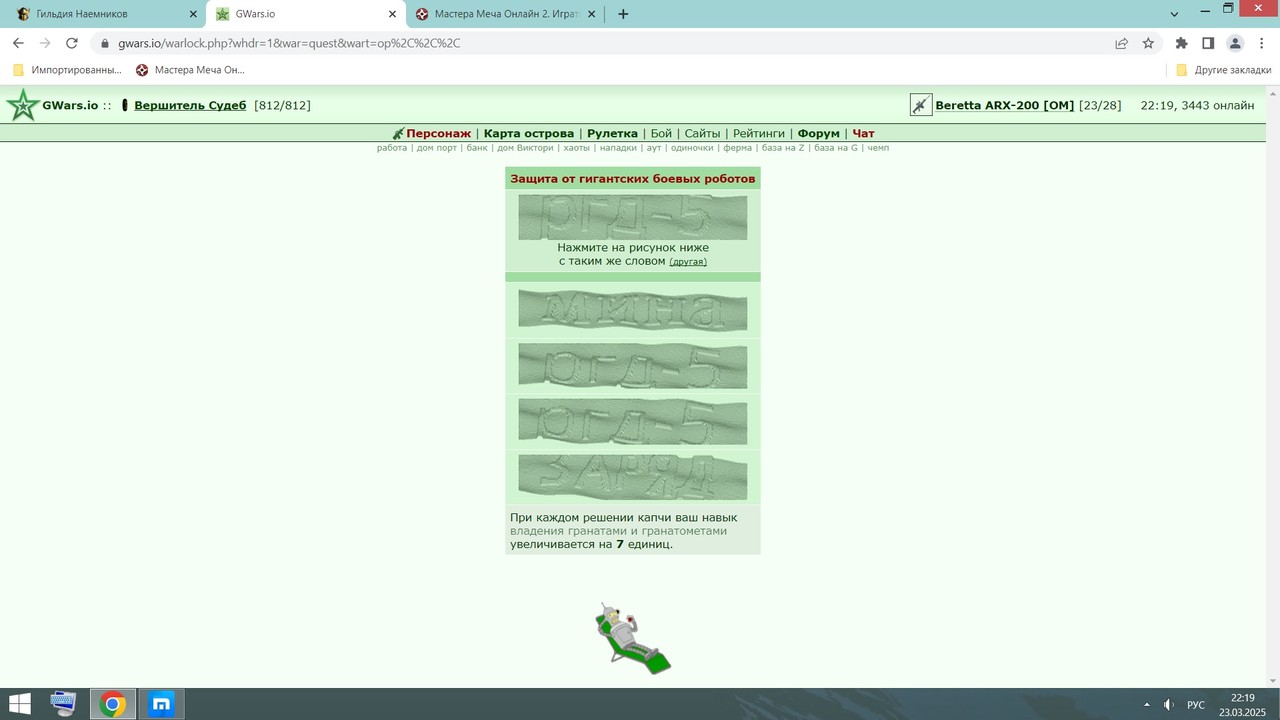Screen dimensions: 1280x720
Task: Click the Beretta weapon icon in header
Action: click(x=920, y=105)
